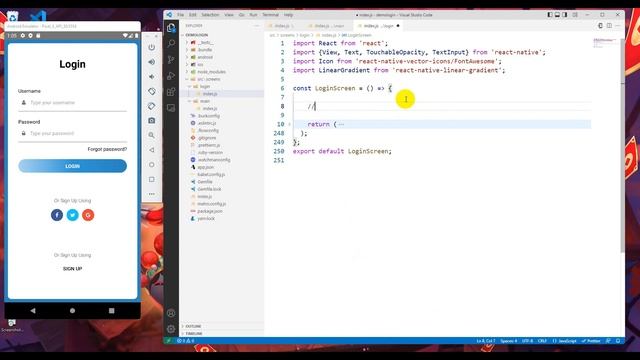640x360 pixels.
Task: Open the Remote Explorer activity bar icon
Action: 171,108
